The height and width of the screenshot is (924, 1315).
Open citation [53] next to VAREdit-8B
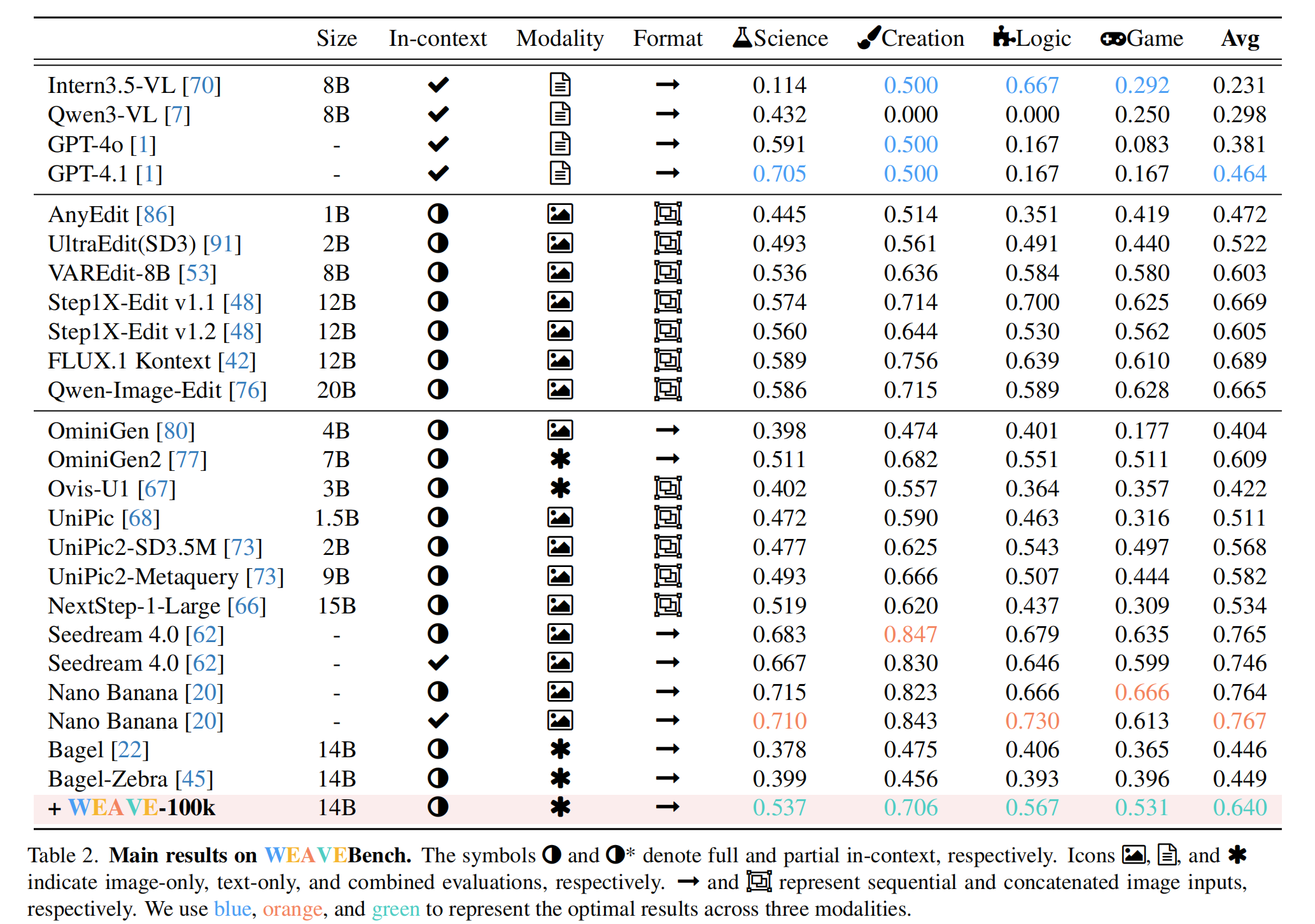pos(197,273)
